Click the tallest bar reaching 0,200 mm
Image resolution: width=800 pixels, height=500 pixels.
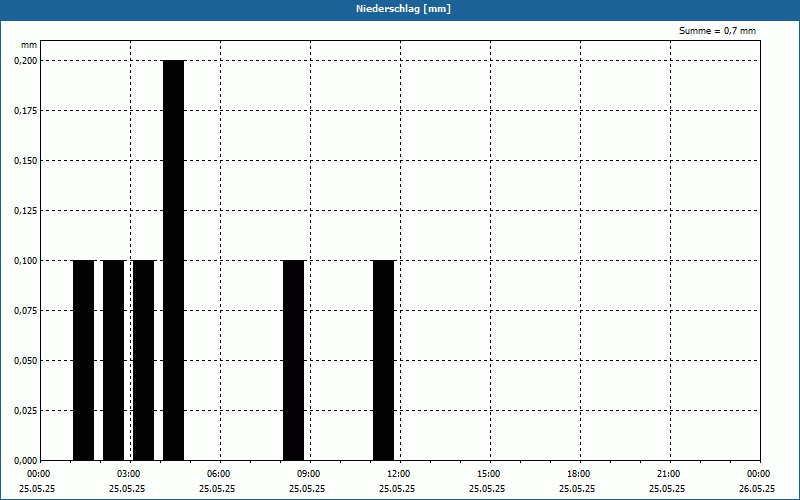pyautogui.click(x=173, y=260)
